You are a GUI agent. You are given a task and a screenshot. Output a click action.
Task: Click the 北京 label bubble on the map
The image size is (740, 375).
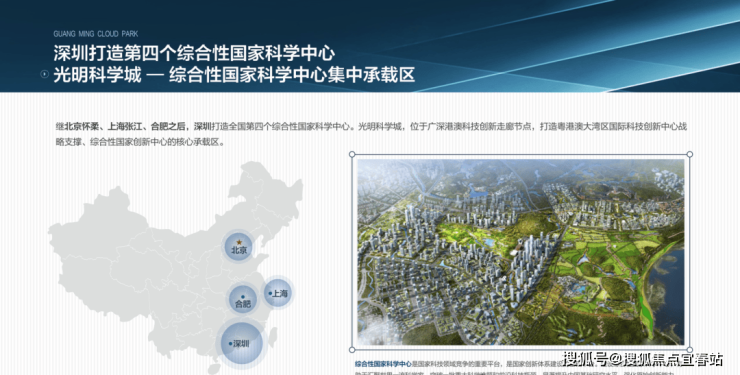tap(239, 246)
